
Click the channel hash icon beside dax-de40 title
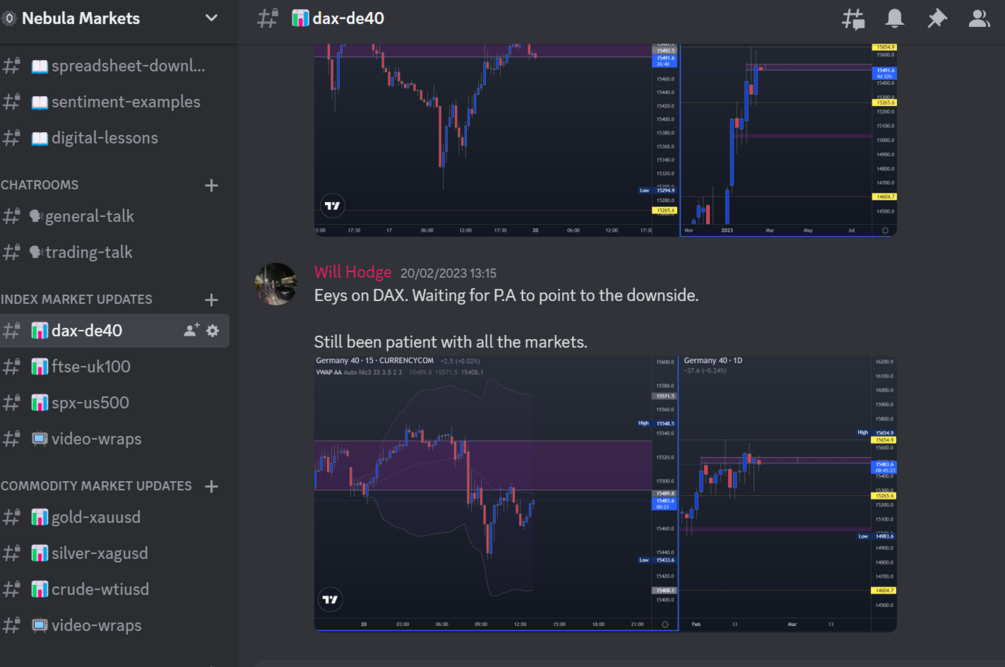[x=267, y=18]
